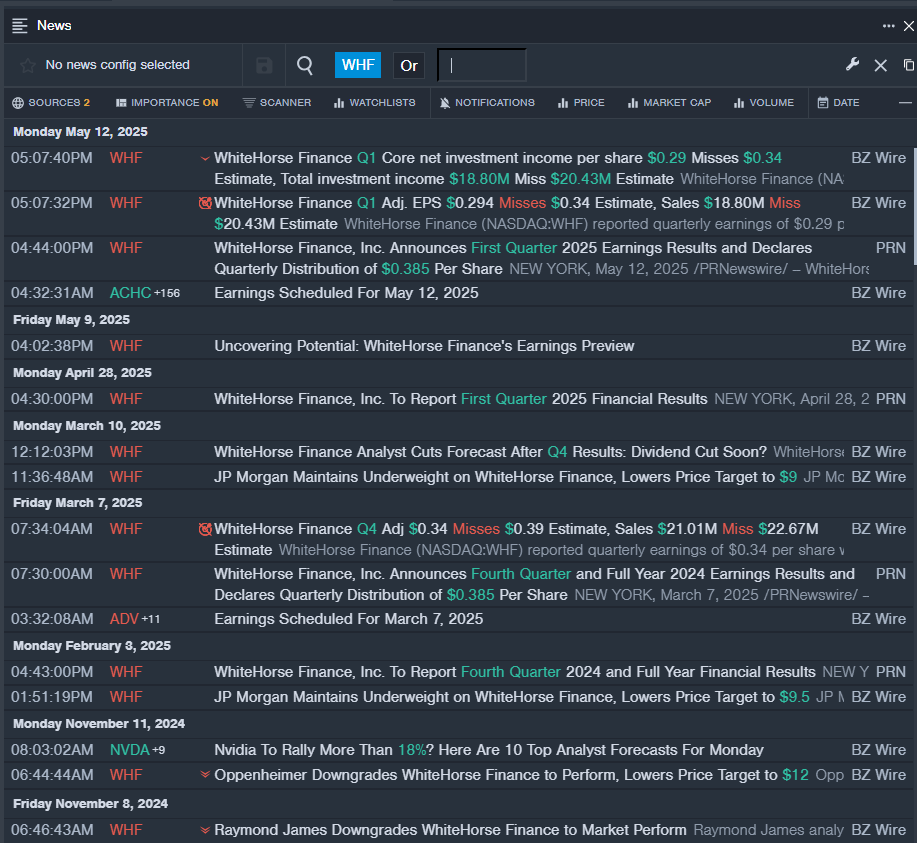Toggle Importance ON filter
The image size is (917, 843).
pyautogui.click(x=167, y=103)
